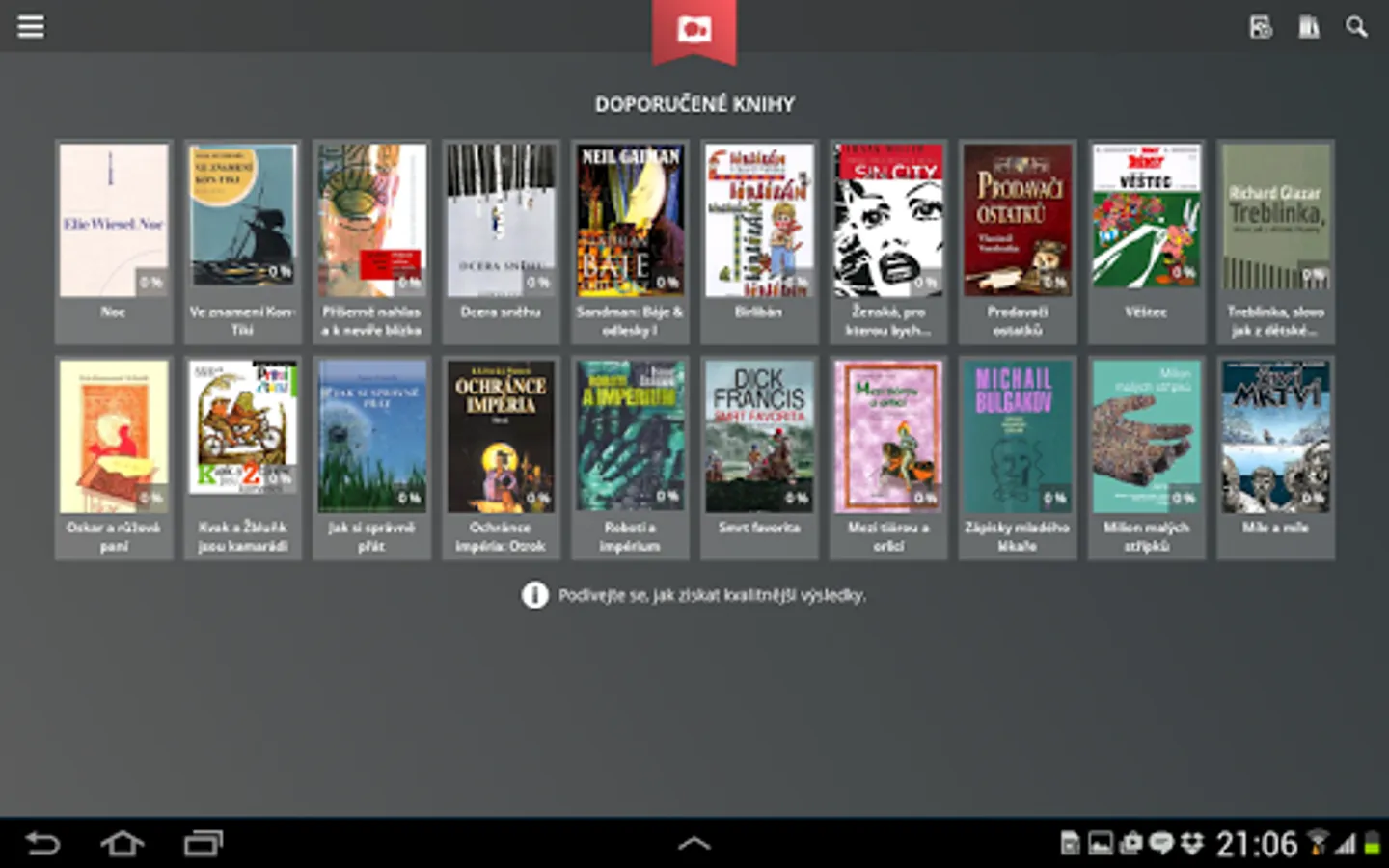Screen dimensions: 1389x868
Task: Open the recent apps button
Action: click(x=204, y=844)
